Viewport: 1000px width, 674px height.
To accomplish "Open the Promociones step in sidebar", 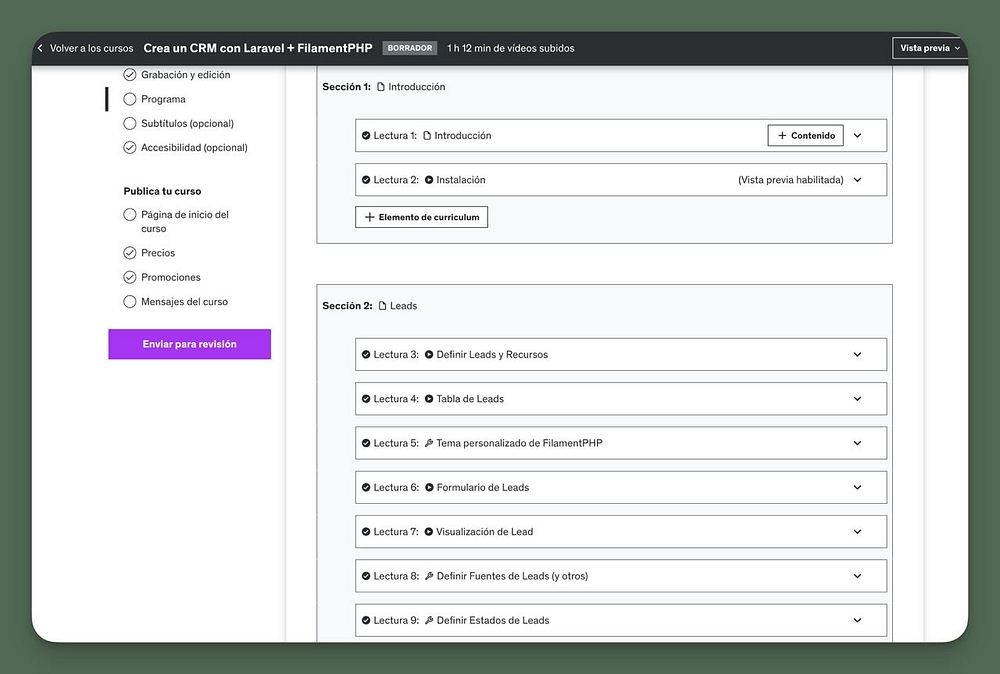I will coord(171,277).
